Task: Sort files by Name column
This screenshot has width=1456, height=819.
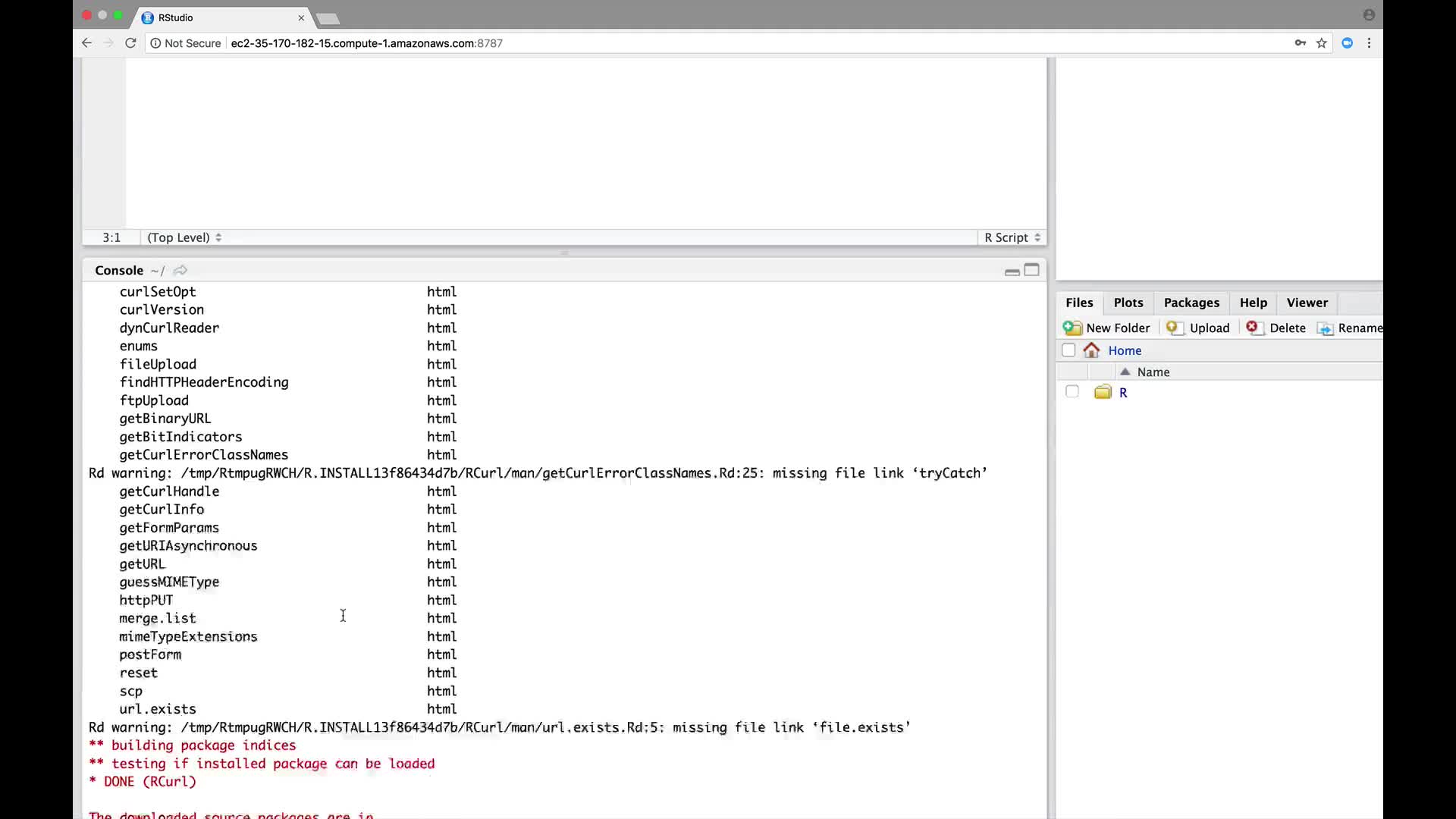Action: click(x=1153, y=372)
